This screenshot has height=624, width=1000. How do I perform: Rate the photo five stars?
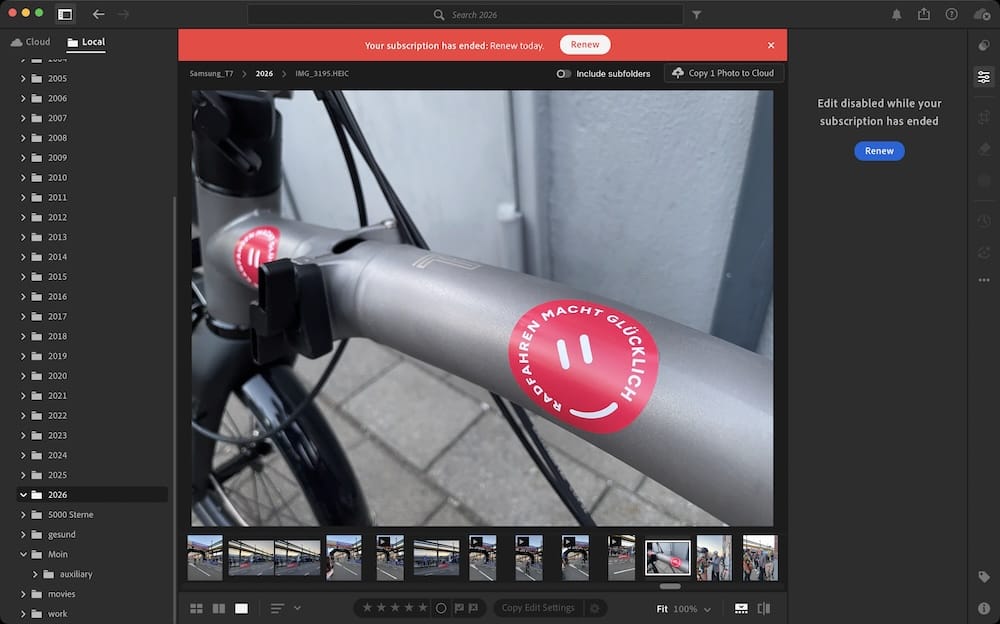(x=422, y=608)
